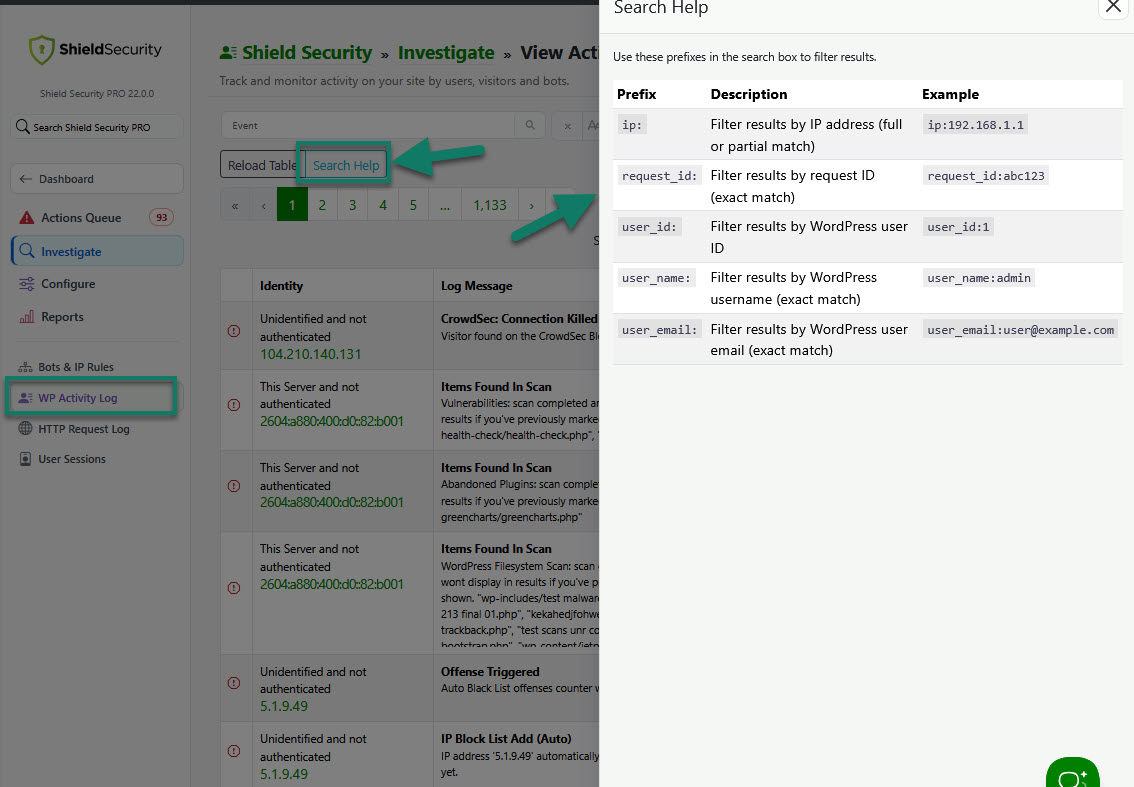Click the Bots & IP Rules network icon
This screenshot has height=787, width=1134.
[x=25, y=367]
